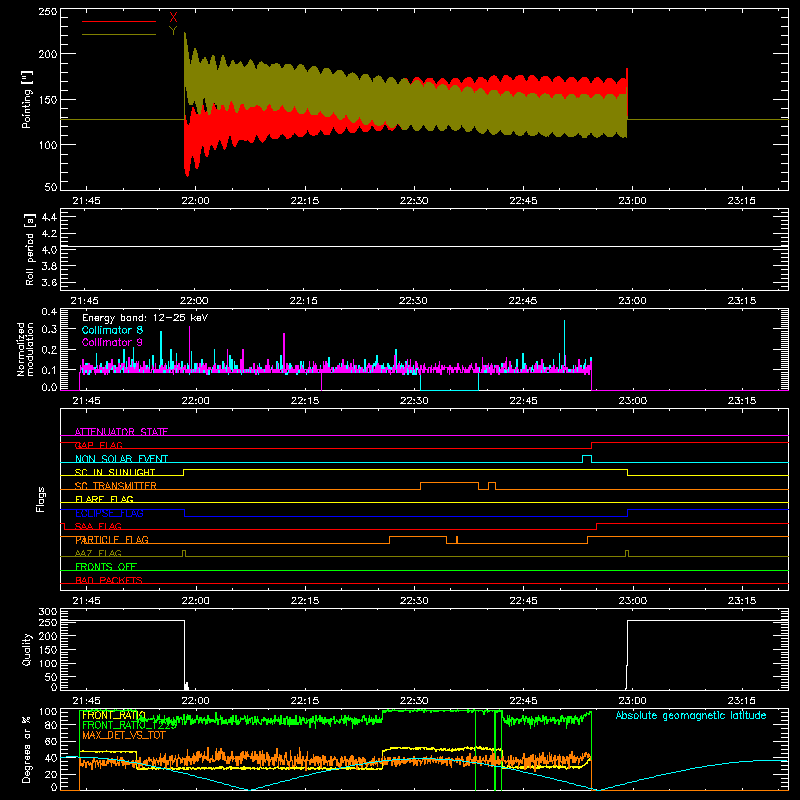Click the 'Pointing' axis title
Screen dimensions: 800x800
pyautogui.click(x=27, y=99)
